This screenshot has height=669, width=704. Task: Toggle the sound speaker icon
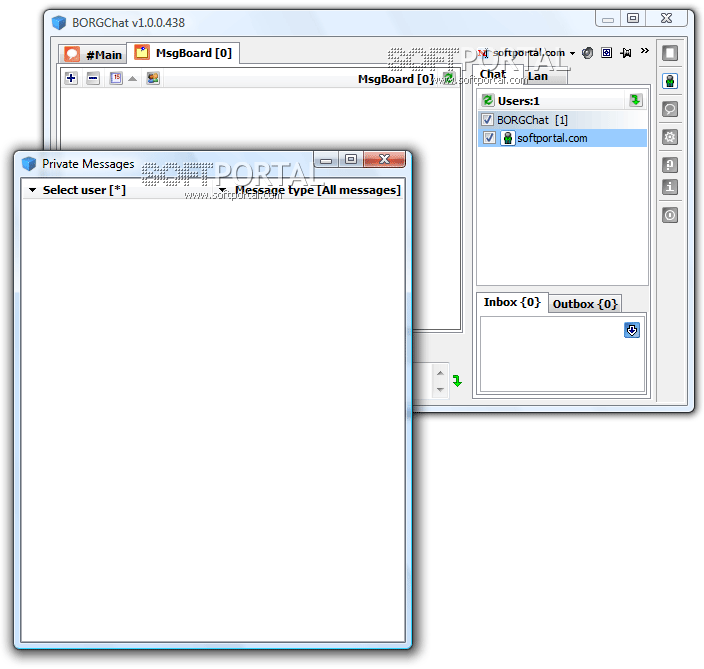(x=587, y=53)
